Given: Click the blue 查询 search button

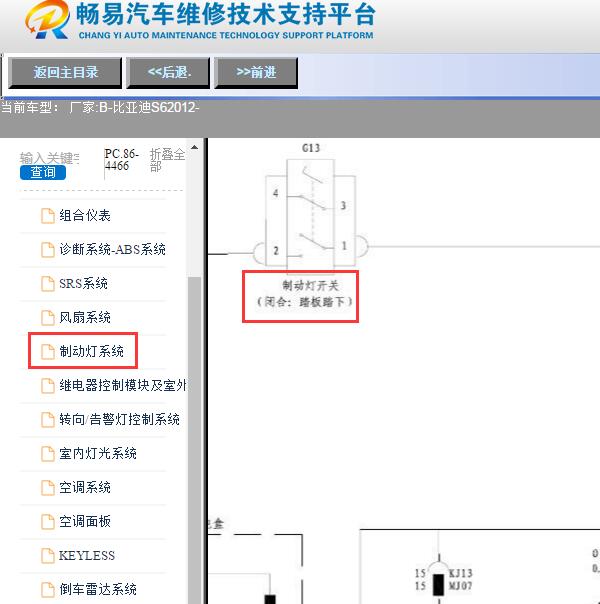Looking at the screenshot, I should pyautogui.click(x=43, y=172).
